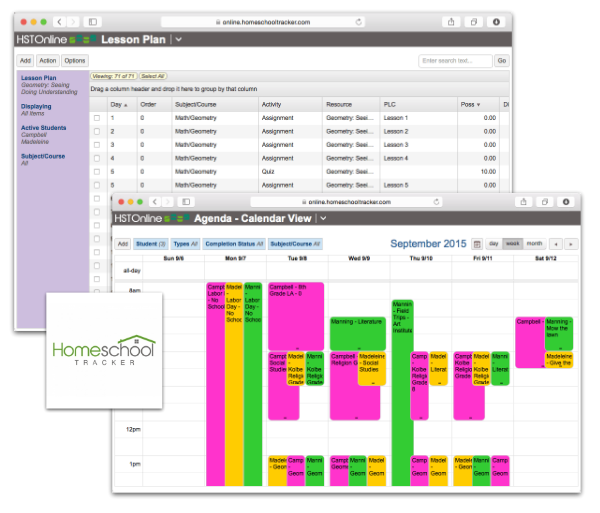Image resolution: width=600 pixels, height=513 pixels.
Task: Open the Subject/Course All filter in Agenda
Action: click(295, 244)
